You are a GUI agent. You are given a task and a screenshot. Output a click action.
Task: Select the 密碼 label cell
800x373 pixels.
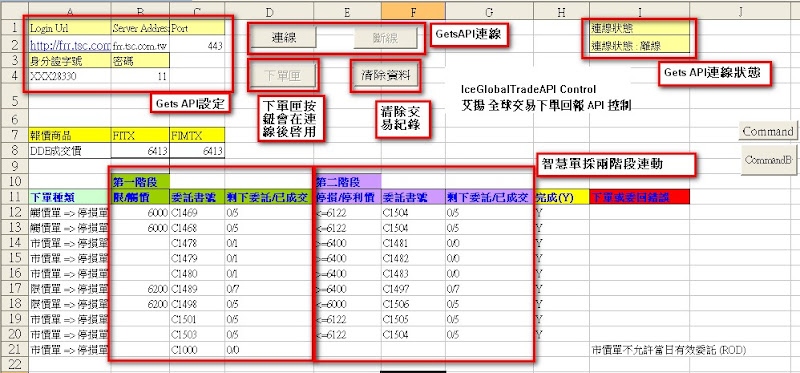tap(140, 62)
